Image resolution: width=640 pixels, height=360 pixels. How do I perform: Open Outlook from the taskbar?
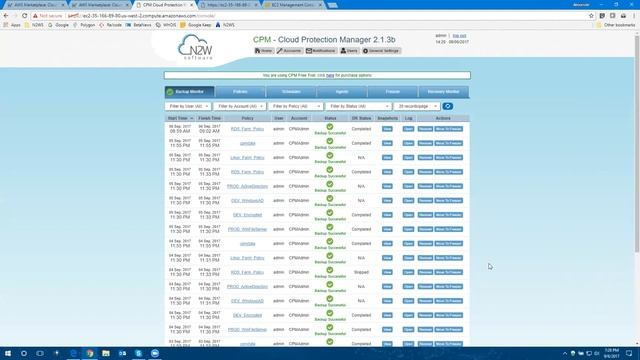click(x=122, y=353)
